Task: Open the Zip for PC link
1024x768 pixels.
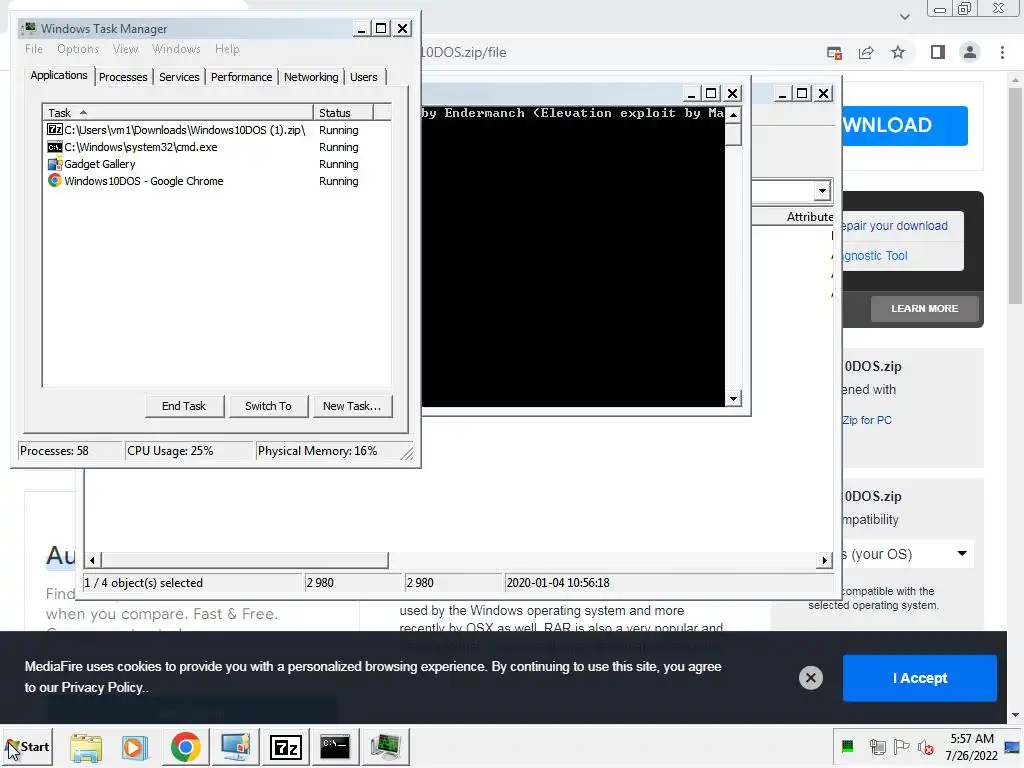Action: (x=867, y=420)
